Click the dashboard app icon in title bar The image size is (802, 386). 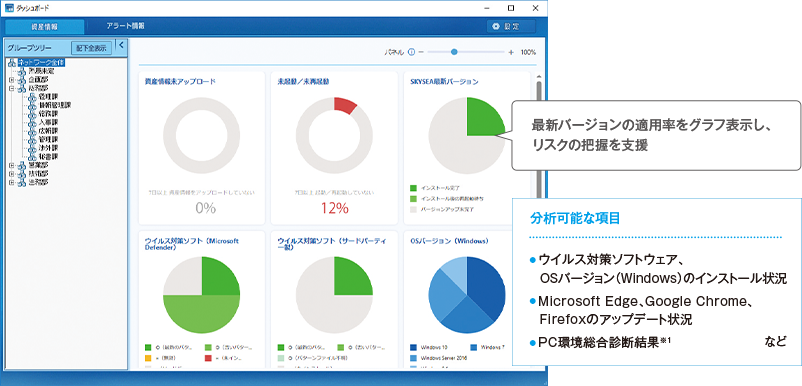pyautogui.click(x=9, y=8)
